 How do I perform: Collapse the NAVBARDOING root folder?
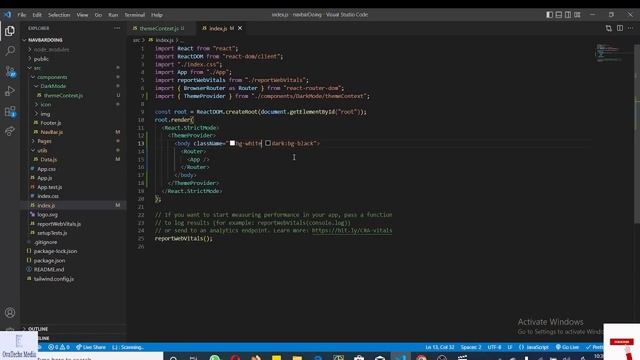45,40
